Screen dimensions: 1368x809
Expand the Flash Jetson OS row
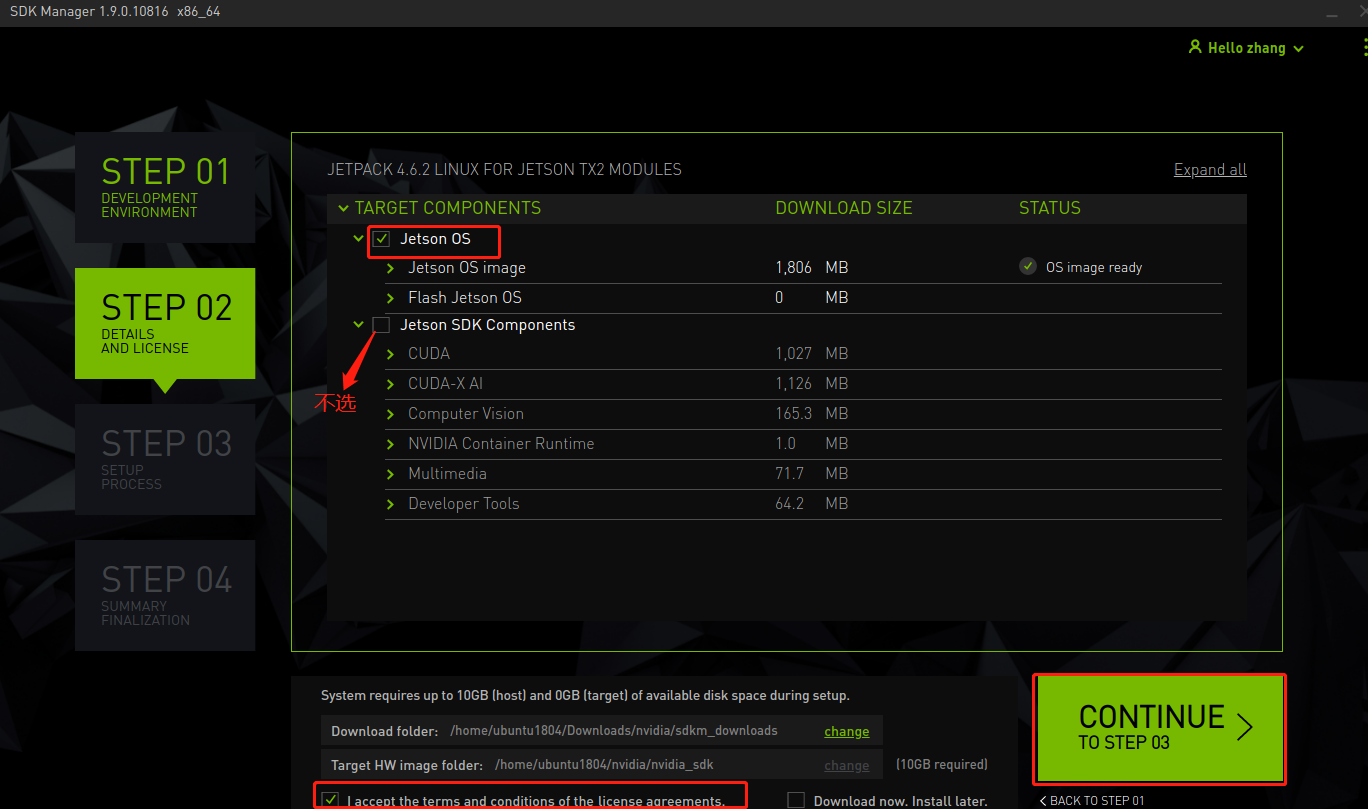point(391,298)
